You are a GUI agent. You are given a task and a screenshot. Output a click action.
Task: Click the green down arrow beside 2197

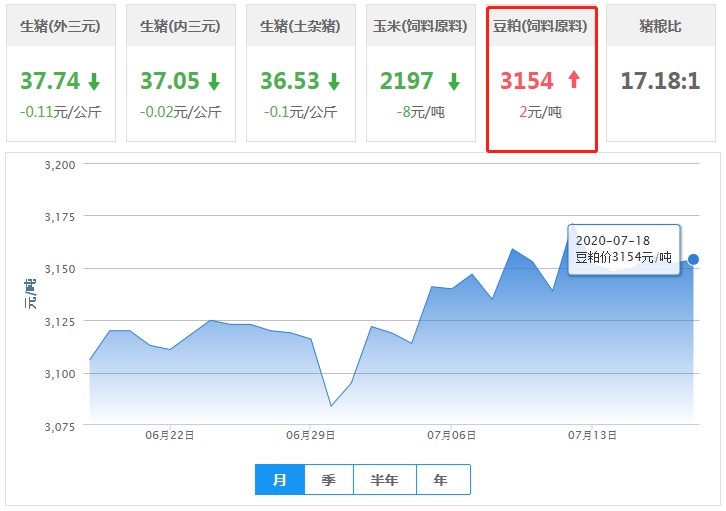454,81
